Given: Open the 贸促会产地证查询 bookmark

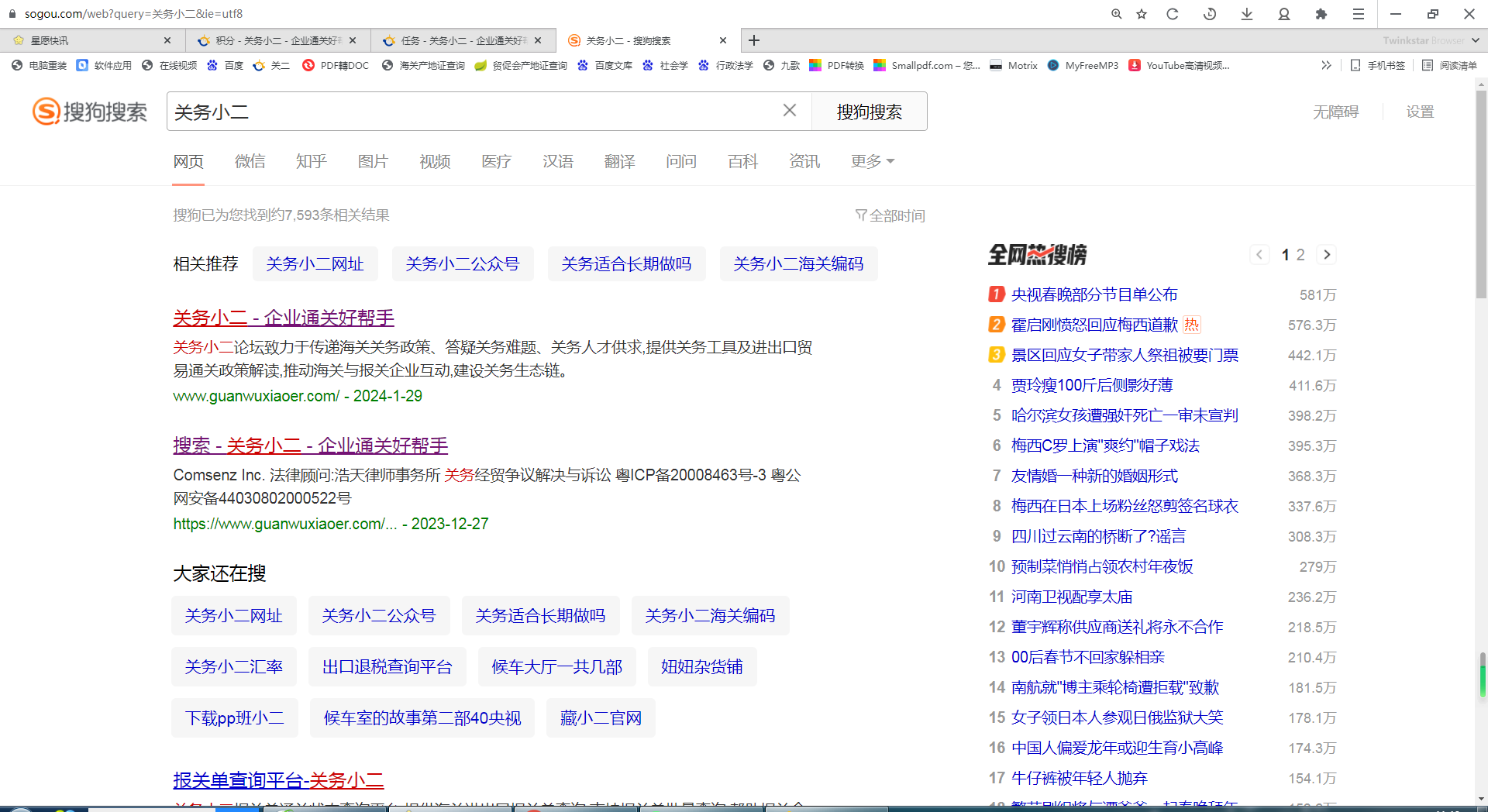Looking at the screenshot, I should pos(522,66).
